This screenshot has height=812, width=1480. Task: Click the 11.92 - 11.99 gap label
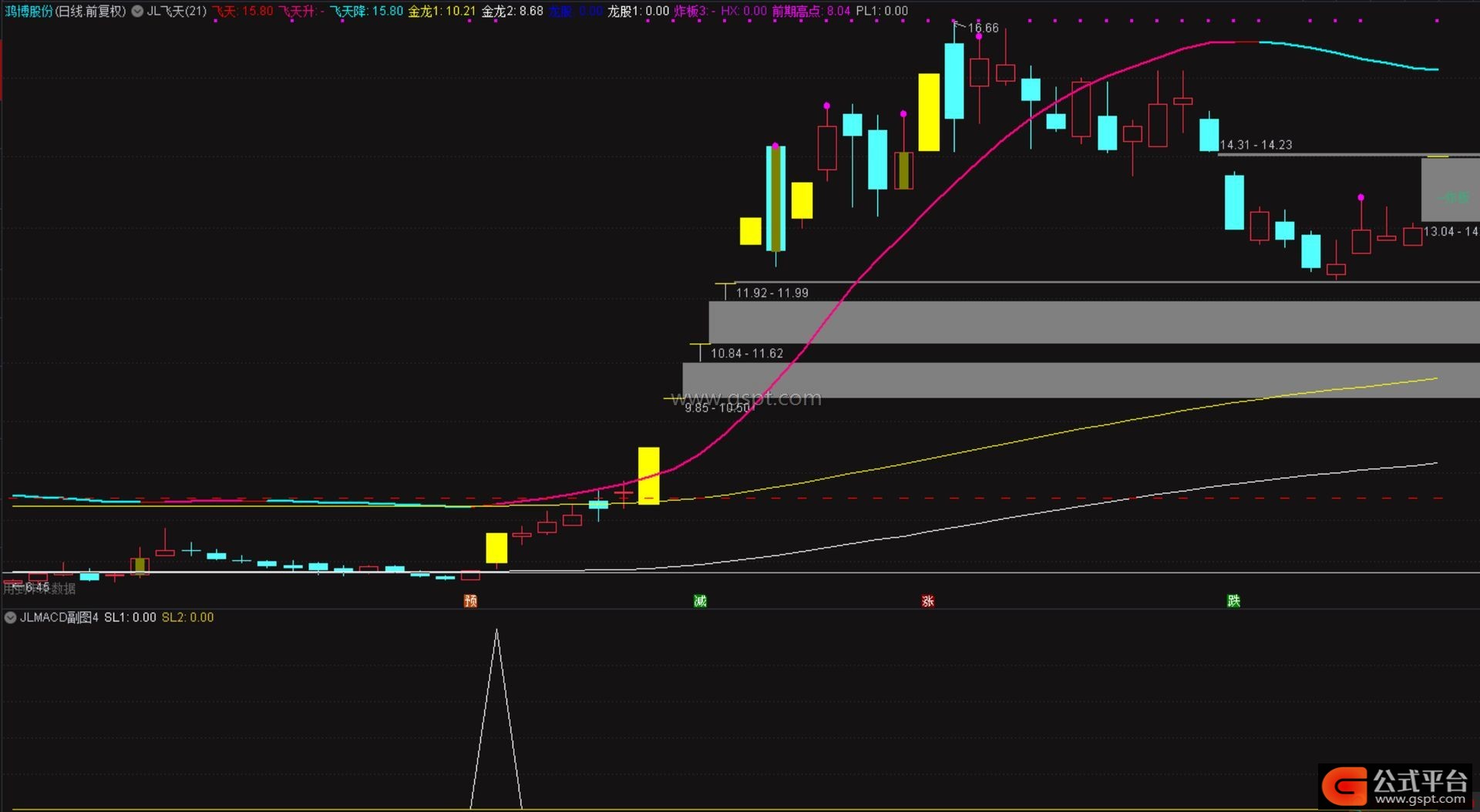coord(772,293)
